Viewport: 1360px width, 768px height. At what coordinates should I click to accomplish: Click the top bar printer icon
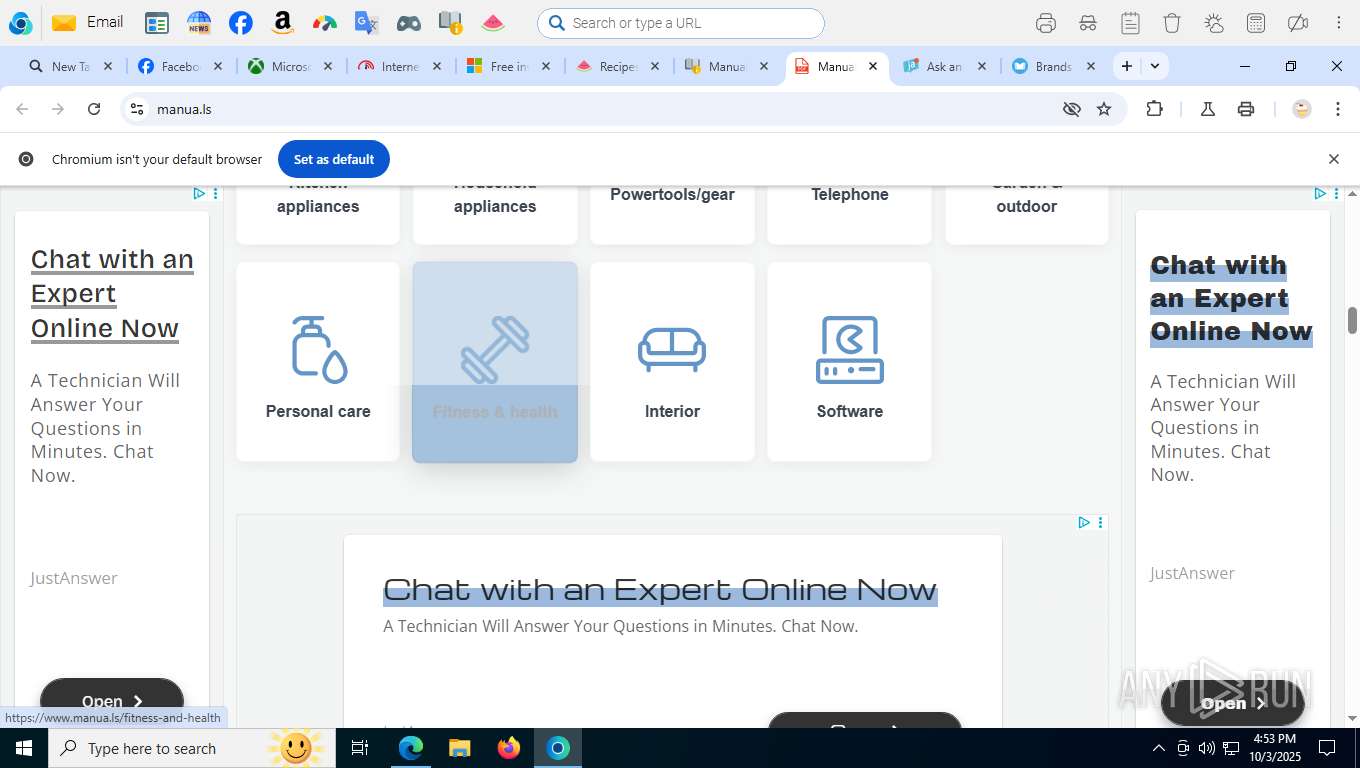(1046, 23)
